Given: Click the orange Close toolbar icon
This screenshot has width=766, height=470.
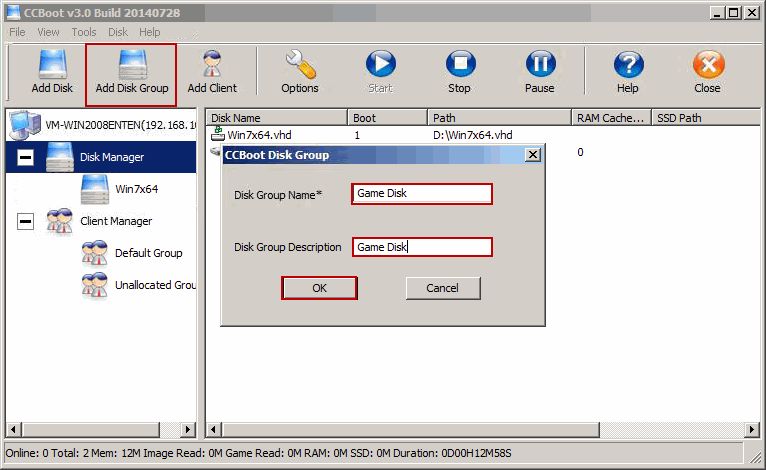Looking at the screenshot, I should (x=708, y=64).
